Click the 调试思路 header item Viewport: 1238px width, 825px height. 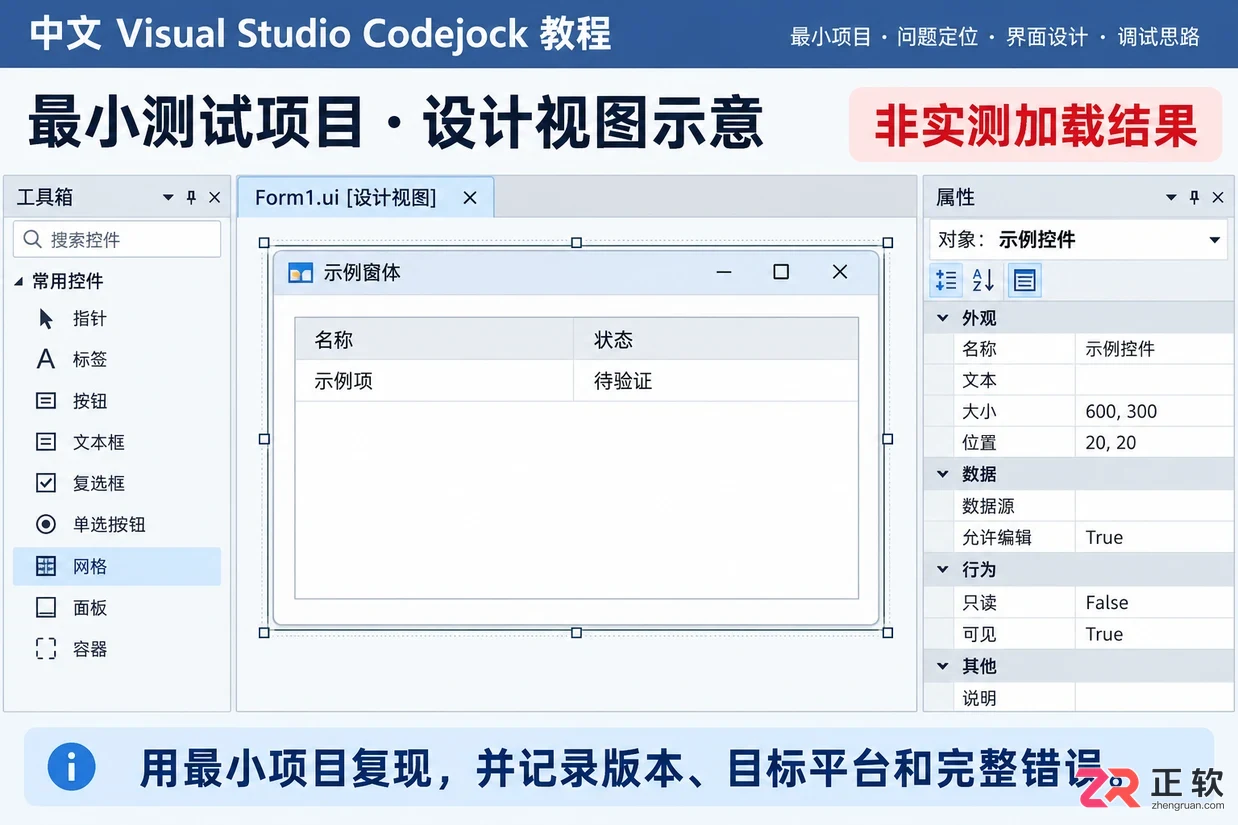pos(1158,37)
